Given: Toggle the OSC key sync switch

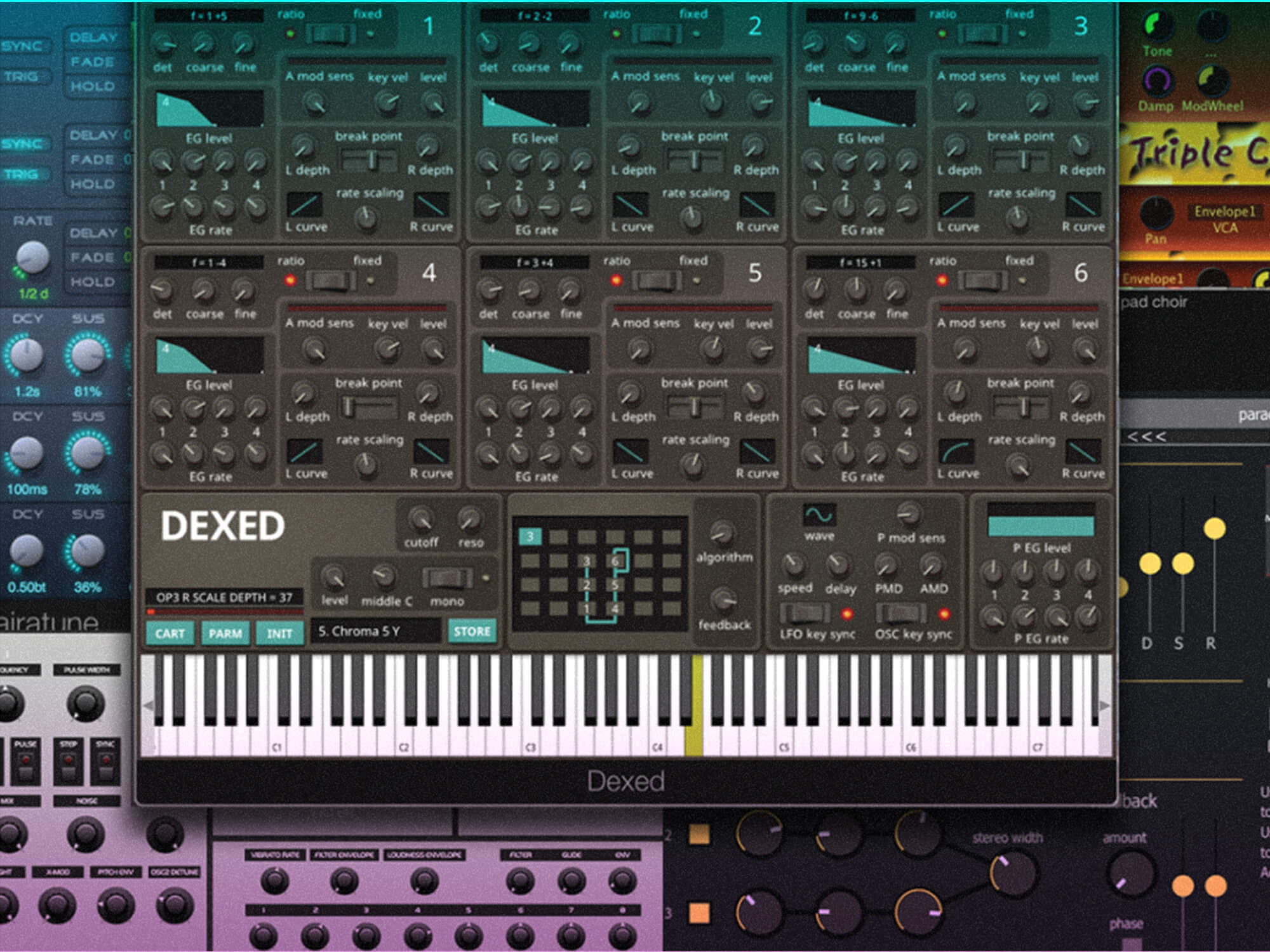Looking at the screenshot, I should pyautogui.click(x=902, y=613).
